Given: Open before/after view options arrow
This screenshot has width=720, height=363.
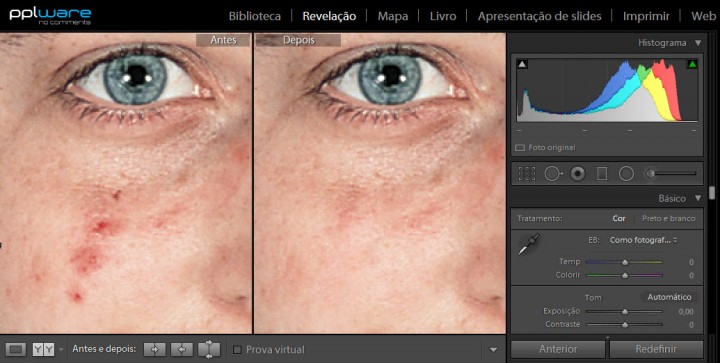Looking at the screenshot, I should click(61, 350).
